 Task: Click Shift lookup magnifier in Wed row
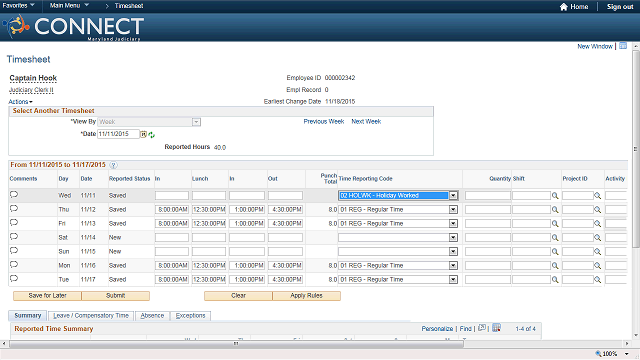pyautogui.click(x=555, y=196)
